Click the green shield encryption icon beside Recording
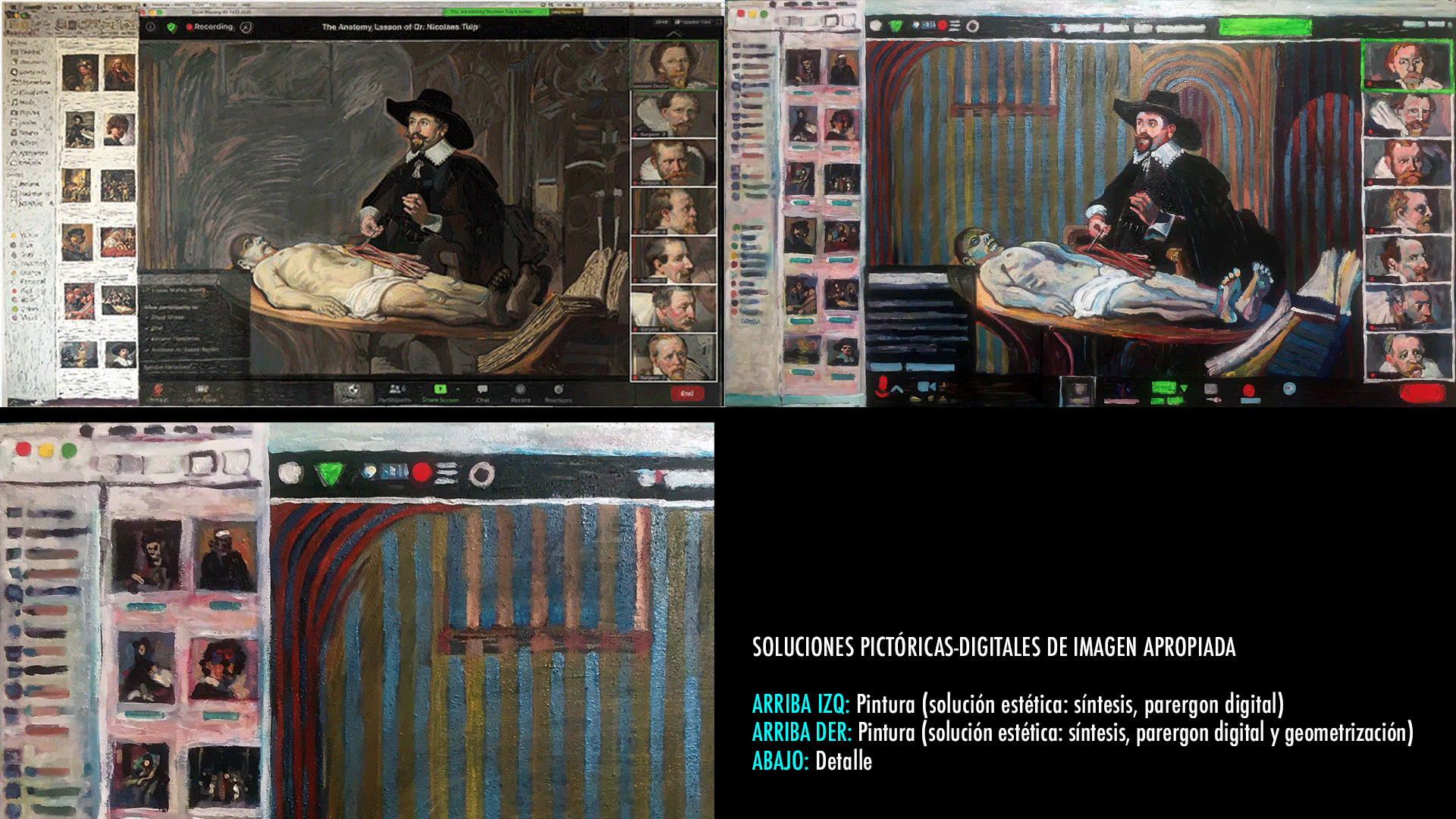 point(171,27)
